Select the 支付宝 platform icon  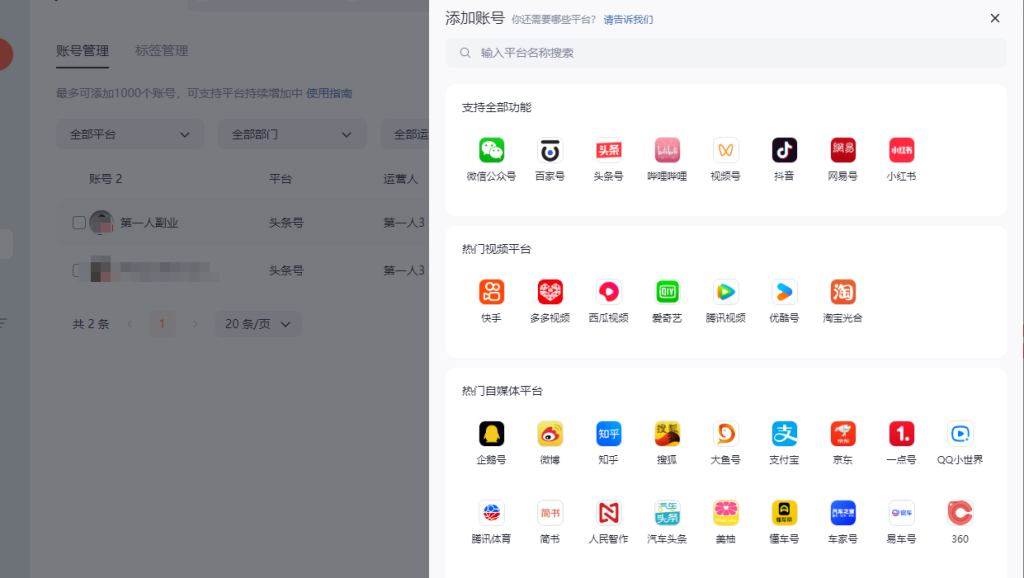click(784, 434)
